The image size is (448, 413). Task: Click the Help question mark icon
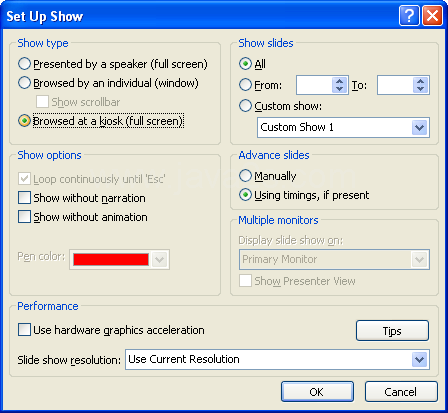[409, 15]
